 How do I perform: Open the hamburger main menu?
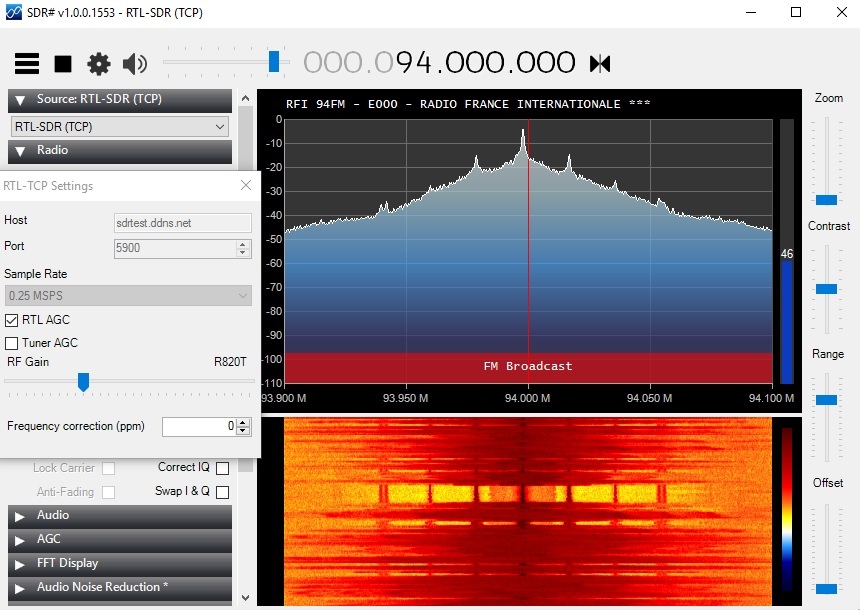27,64
